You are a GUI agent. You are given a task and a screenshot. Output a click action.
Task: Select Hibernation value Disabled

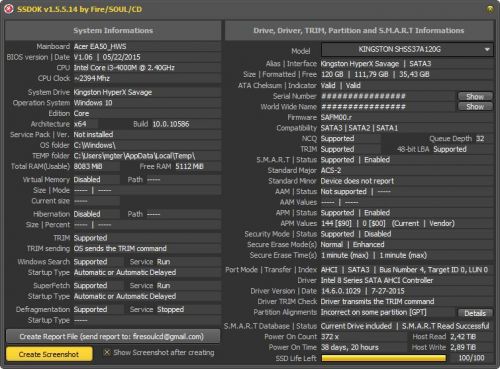[87, 214]
